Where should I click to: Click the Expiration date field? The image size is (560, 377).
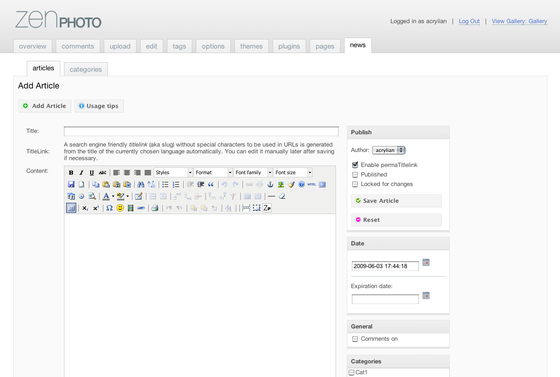(x=385, y=299)
